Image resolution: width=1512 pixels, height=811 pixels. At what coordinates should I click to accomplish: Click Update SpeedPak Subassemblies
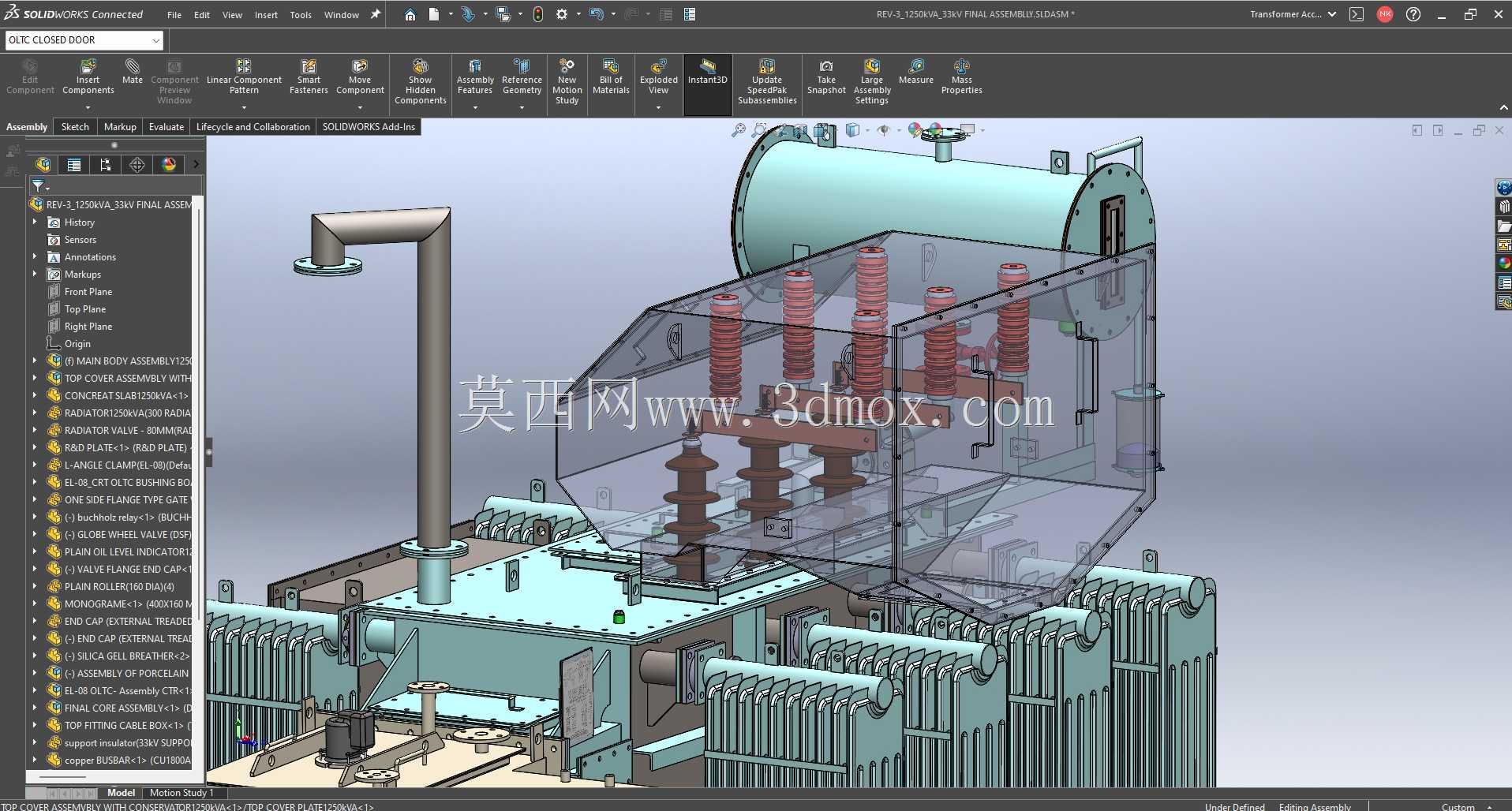click(x=767, y=82)
